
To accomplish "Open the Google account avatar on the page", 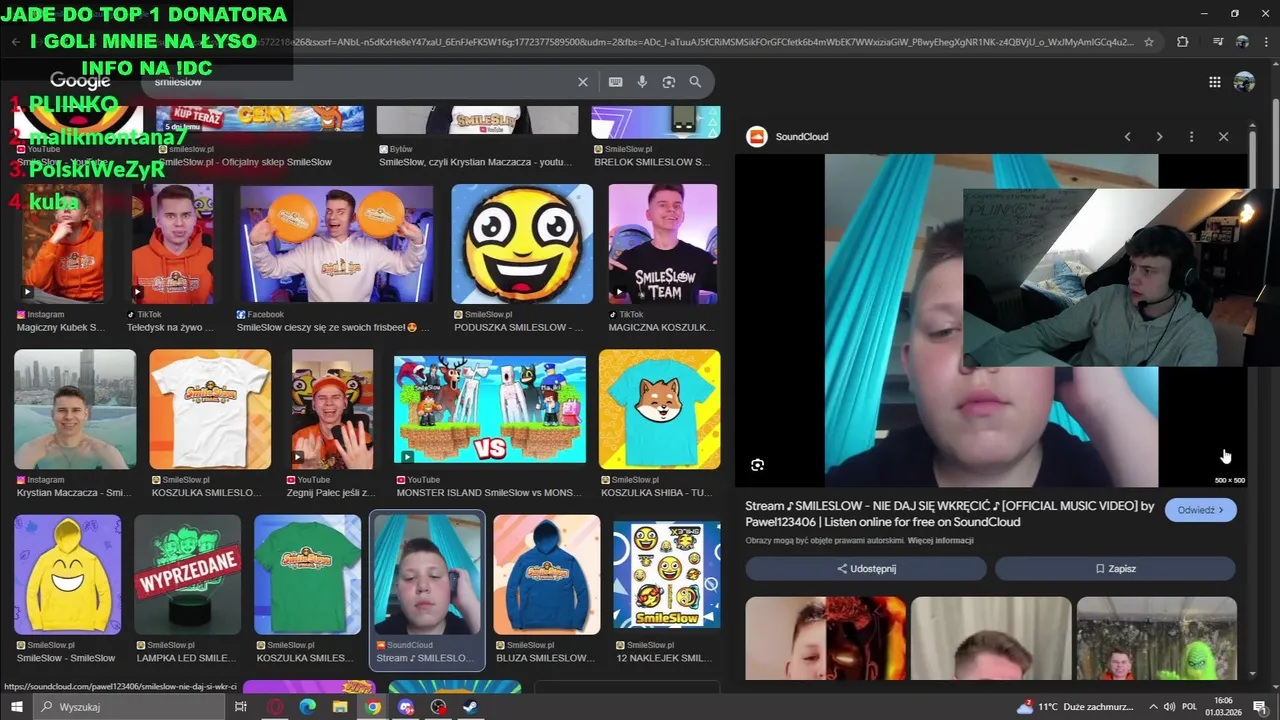I will (x=1244, y=82).
